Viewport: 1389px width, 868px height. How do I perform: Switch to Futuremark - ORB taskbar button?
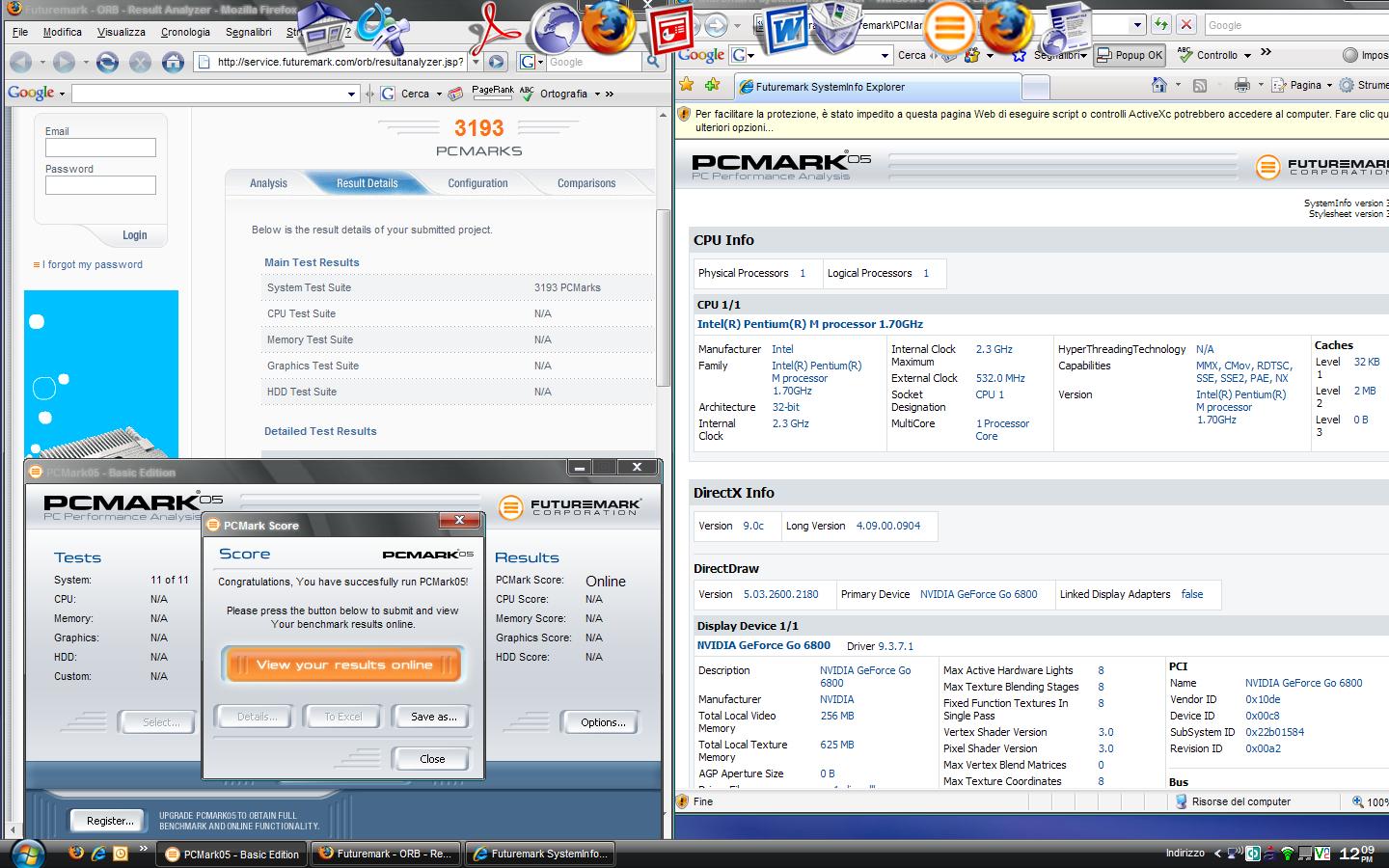pyautogui.click(x=386, y=854)
